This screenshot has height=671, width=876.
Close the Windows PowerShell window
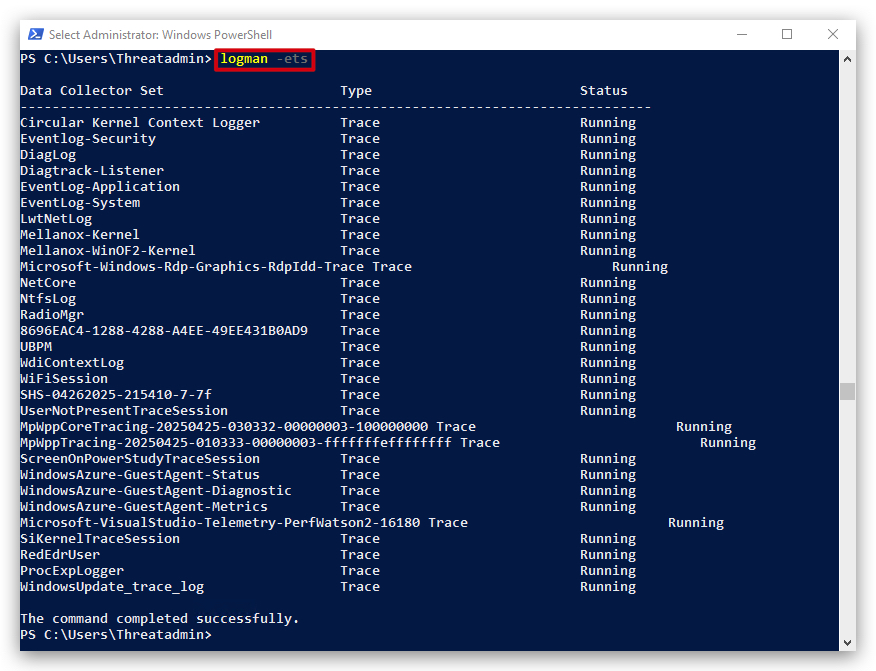click(832, 35)
